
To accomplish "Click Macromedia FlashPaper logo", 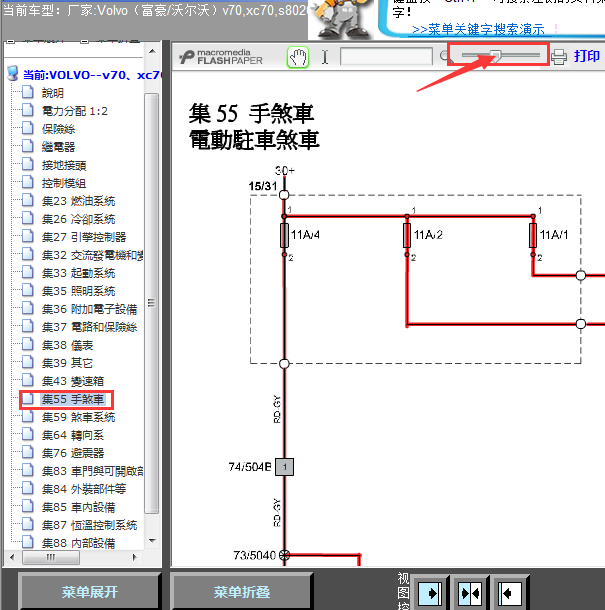I will pyautogui.click(x=221, y=57).
